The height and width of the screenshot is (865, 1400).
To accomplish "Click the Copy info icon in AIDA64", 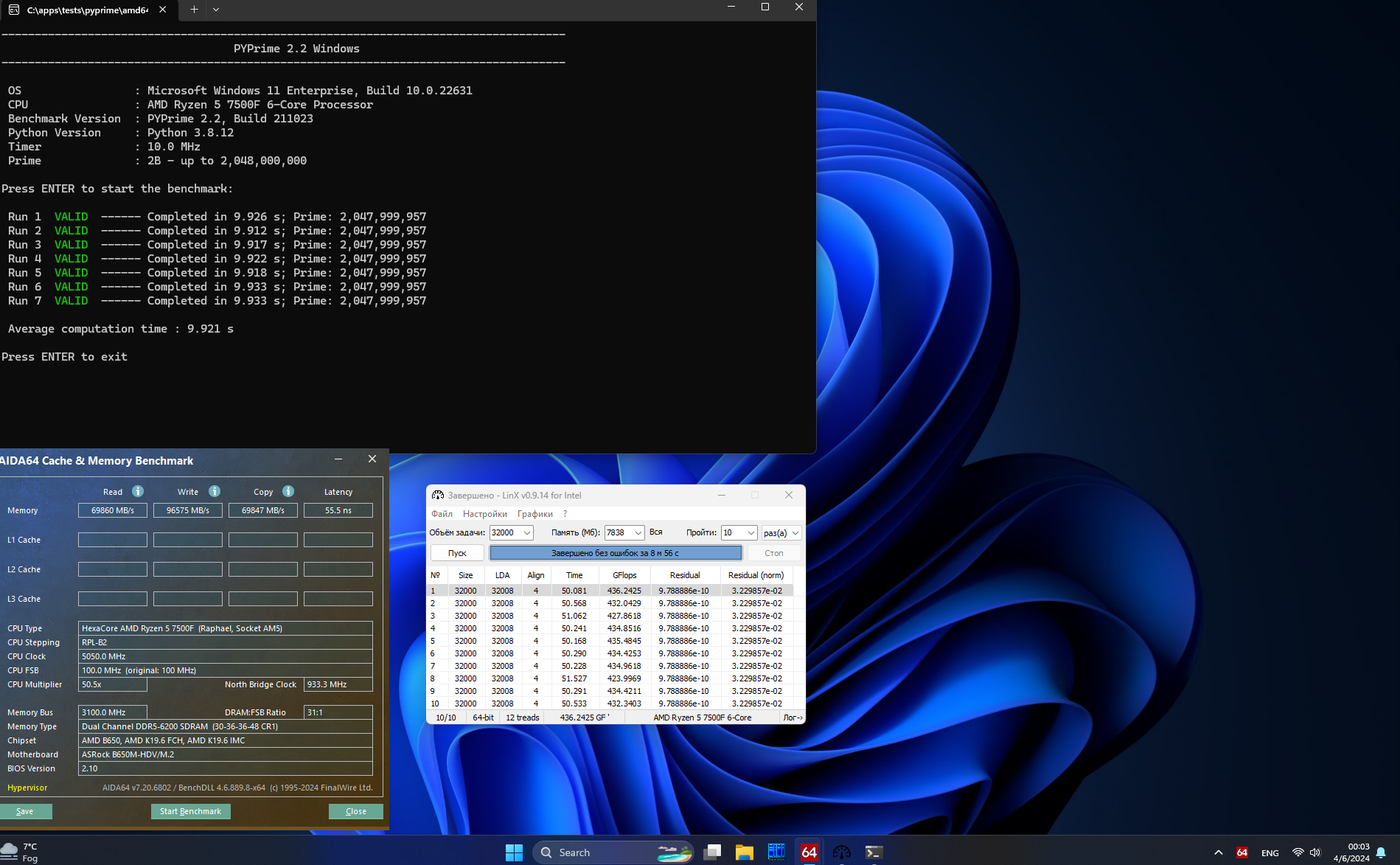I will (288, 491).
